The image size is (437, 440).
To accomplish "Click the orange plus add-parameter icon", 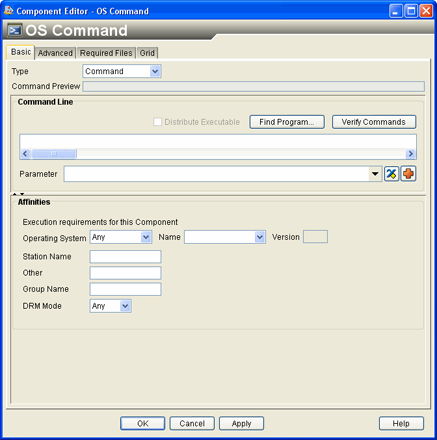I will (x=408, y=174).
